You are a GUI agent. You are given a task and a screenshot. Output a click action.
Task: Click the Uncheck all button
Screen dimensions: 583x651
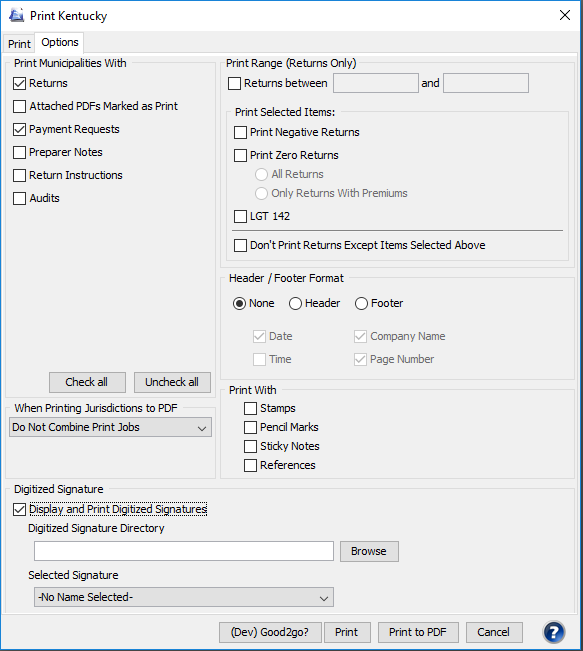(172, 382)
